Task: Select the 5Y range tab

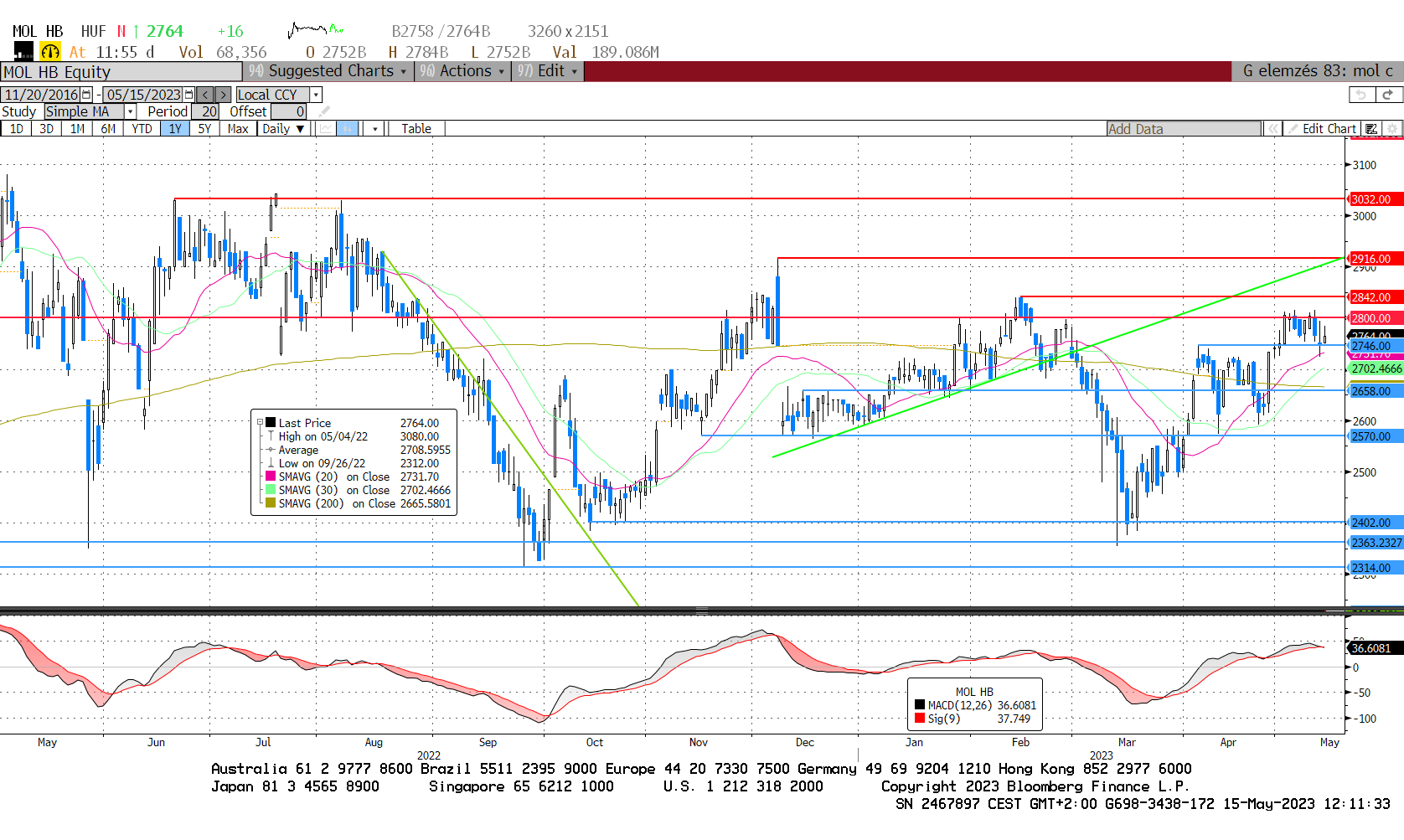Action: (205, 129)
